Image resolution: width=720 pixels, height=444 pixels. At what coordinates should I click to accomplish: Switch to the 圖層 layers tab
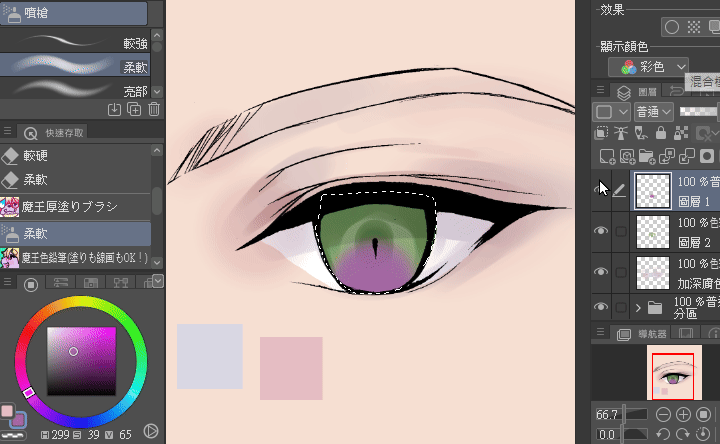pyautogui.click(x=638, y=92)
